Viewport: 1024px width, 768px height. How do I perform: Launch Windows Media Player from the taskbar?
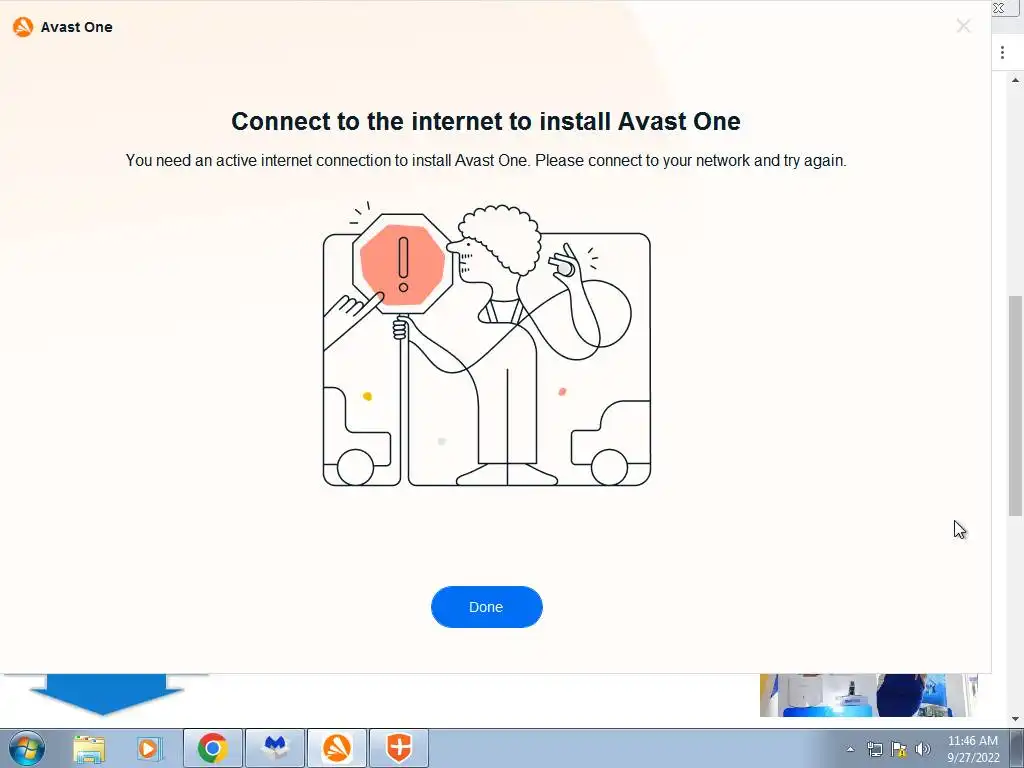coord(149,748)
